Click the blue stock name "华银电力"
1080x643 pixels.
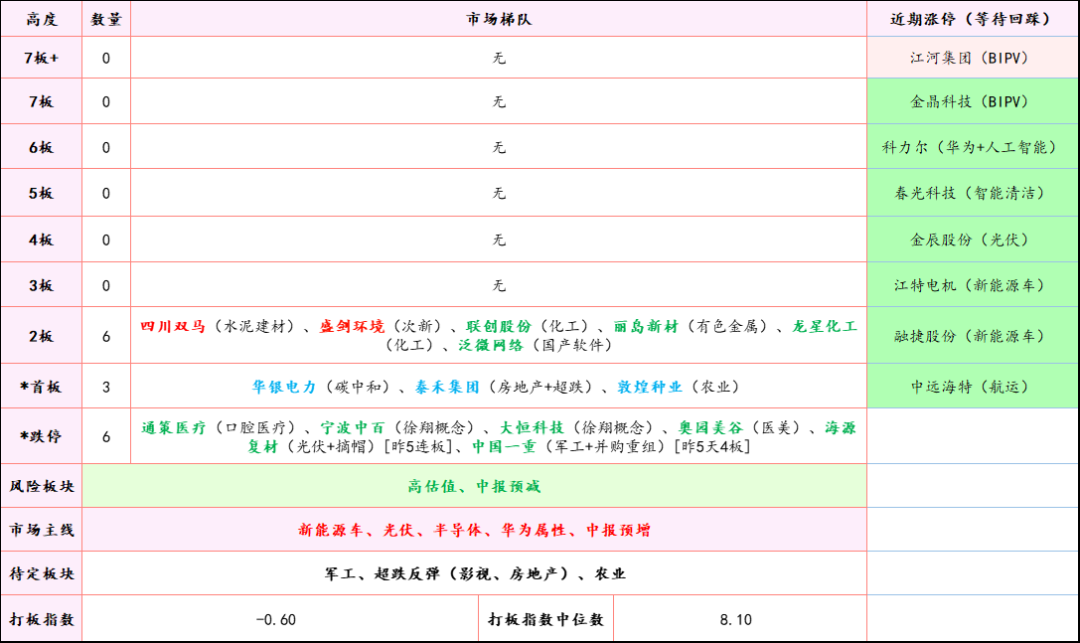click(x=284, y=387)
